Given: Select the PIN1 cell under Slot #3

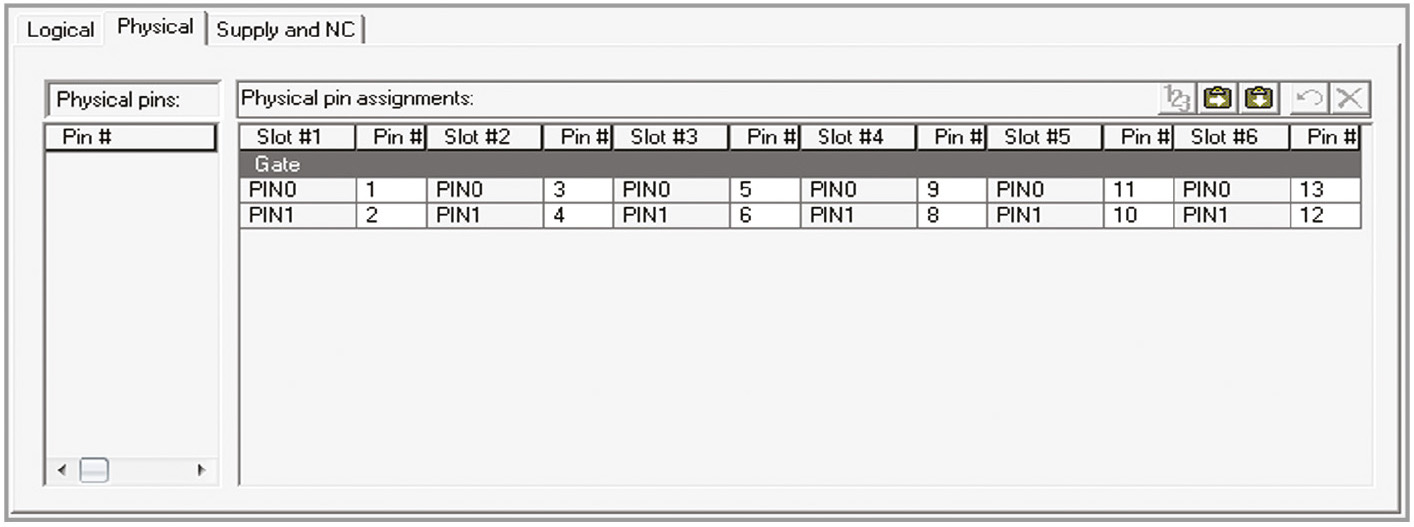Looking at the screenshot, I should coord(671,215).
